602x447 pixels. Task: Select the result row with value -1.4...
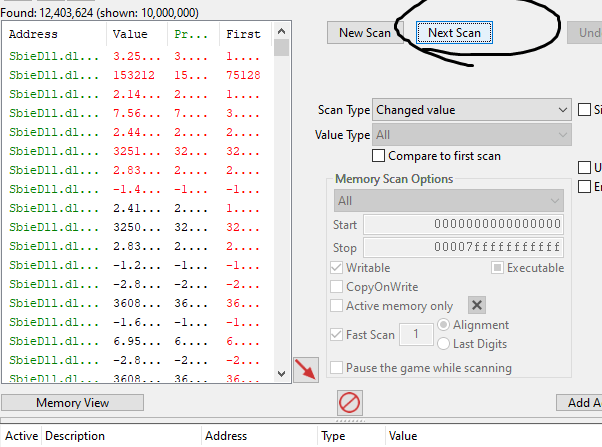pos(138,189)
